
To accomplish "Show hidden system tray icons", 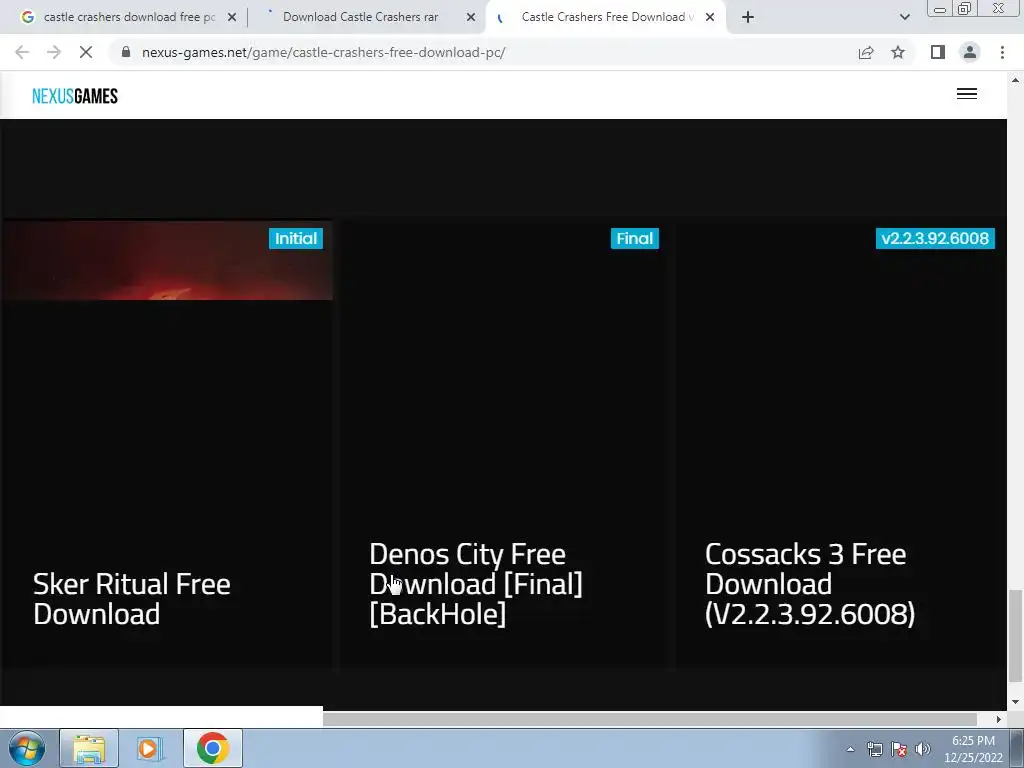I will pyautogui.click(x=850, y=749).
